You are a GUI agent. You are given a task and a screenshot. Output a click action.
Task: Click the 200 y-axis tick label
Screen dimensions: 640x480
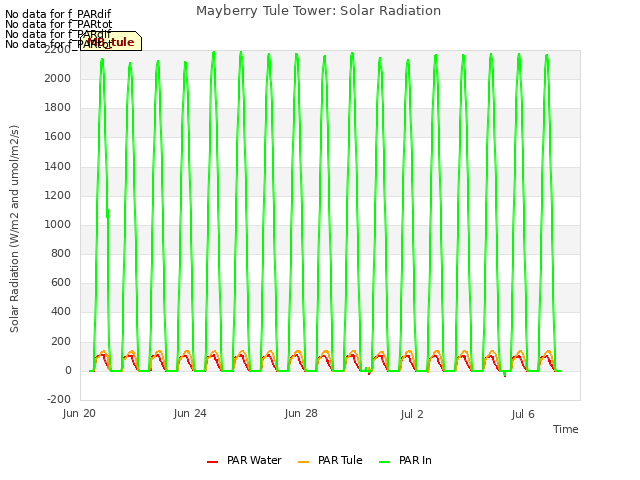tap(61, 341)
